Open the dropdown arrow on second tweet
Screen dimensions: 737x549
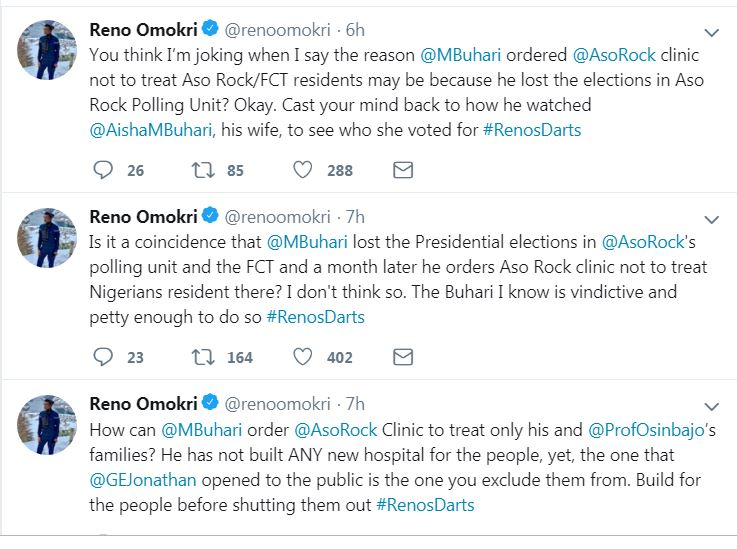tap(711, 218)
